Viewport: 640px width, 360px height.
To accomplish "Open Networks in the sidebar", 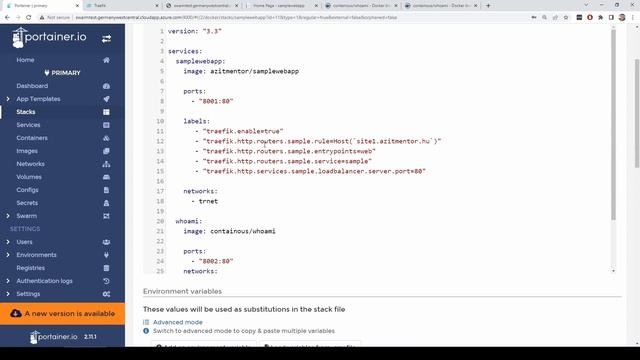I will click(x=31, y=164).
